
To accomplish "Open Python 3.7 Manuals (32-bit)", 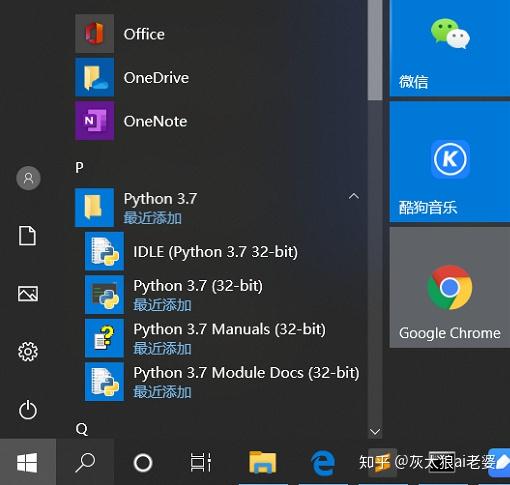I will point(220,338).
